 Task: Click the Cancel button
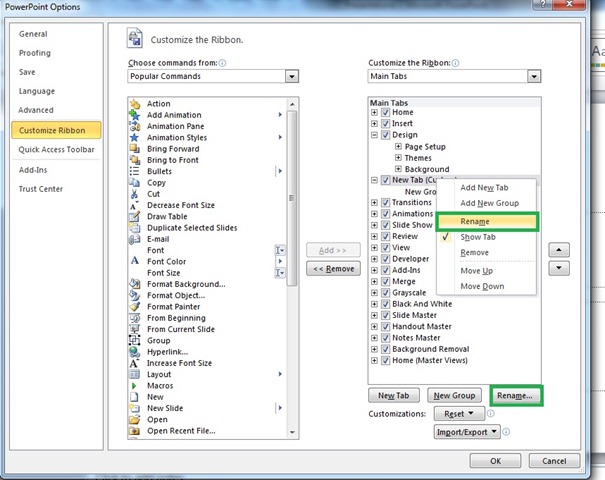(554, 461)
